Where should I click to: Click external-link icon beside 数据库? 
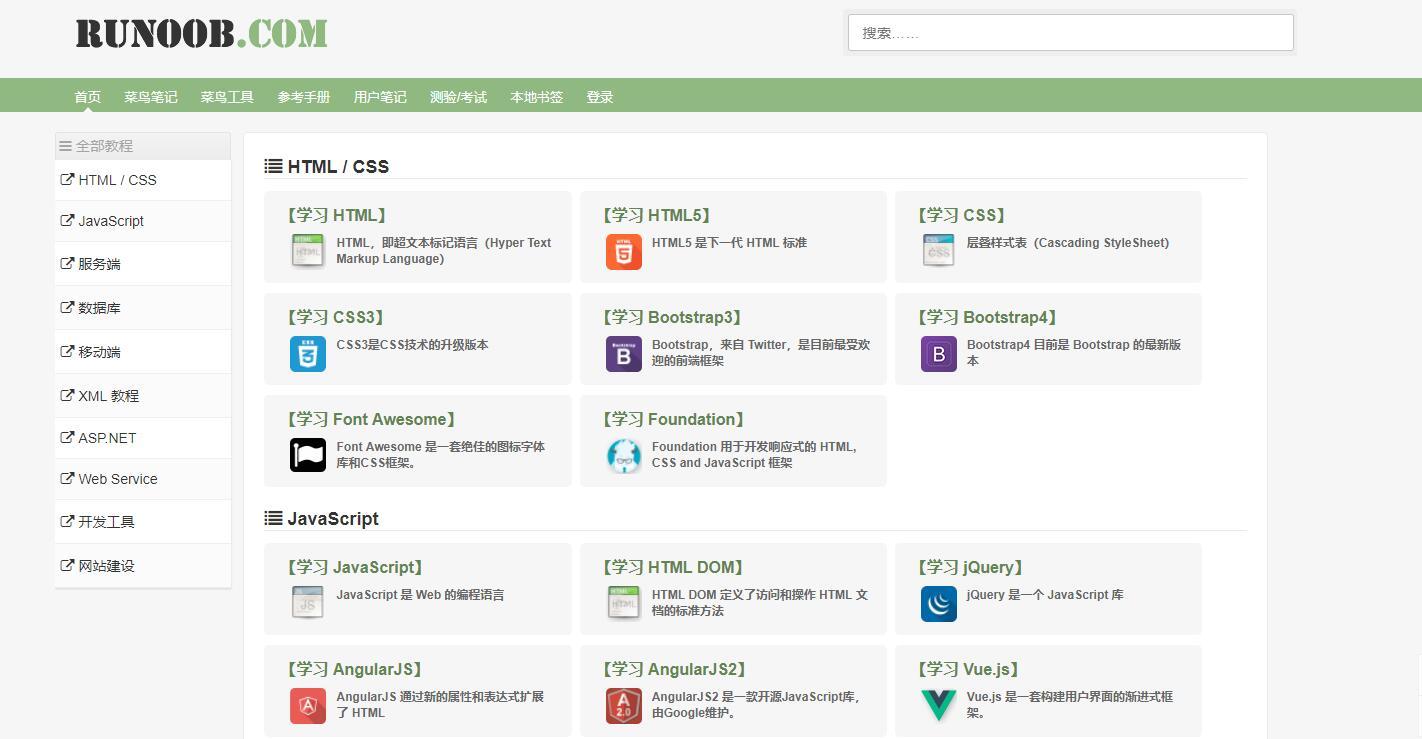click(x=67, y=308)
